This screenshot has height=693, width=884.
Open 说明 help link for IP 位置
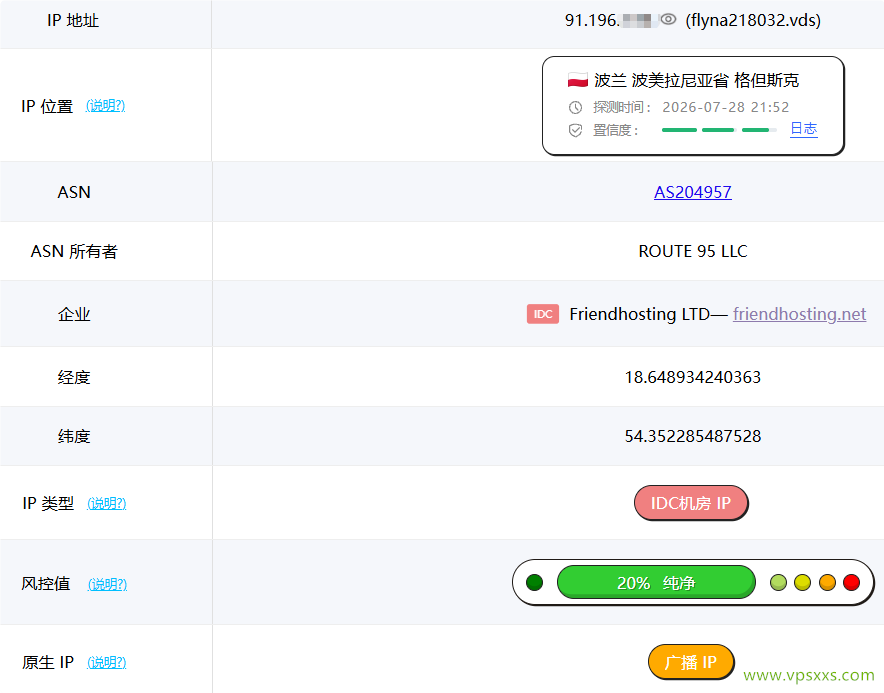pos(105,105)
